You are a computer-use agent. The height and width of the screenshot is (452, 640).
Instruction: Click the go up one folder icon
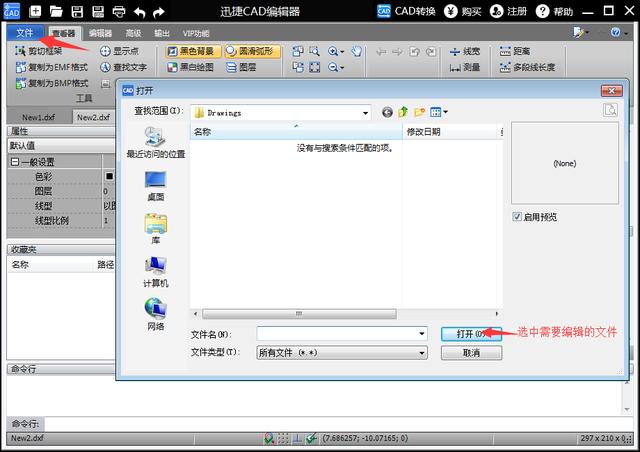[x=403, y=112]
